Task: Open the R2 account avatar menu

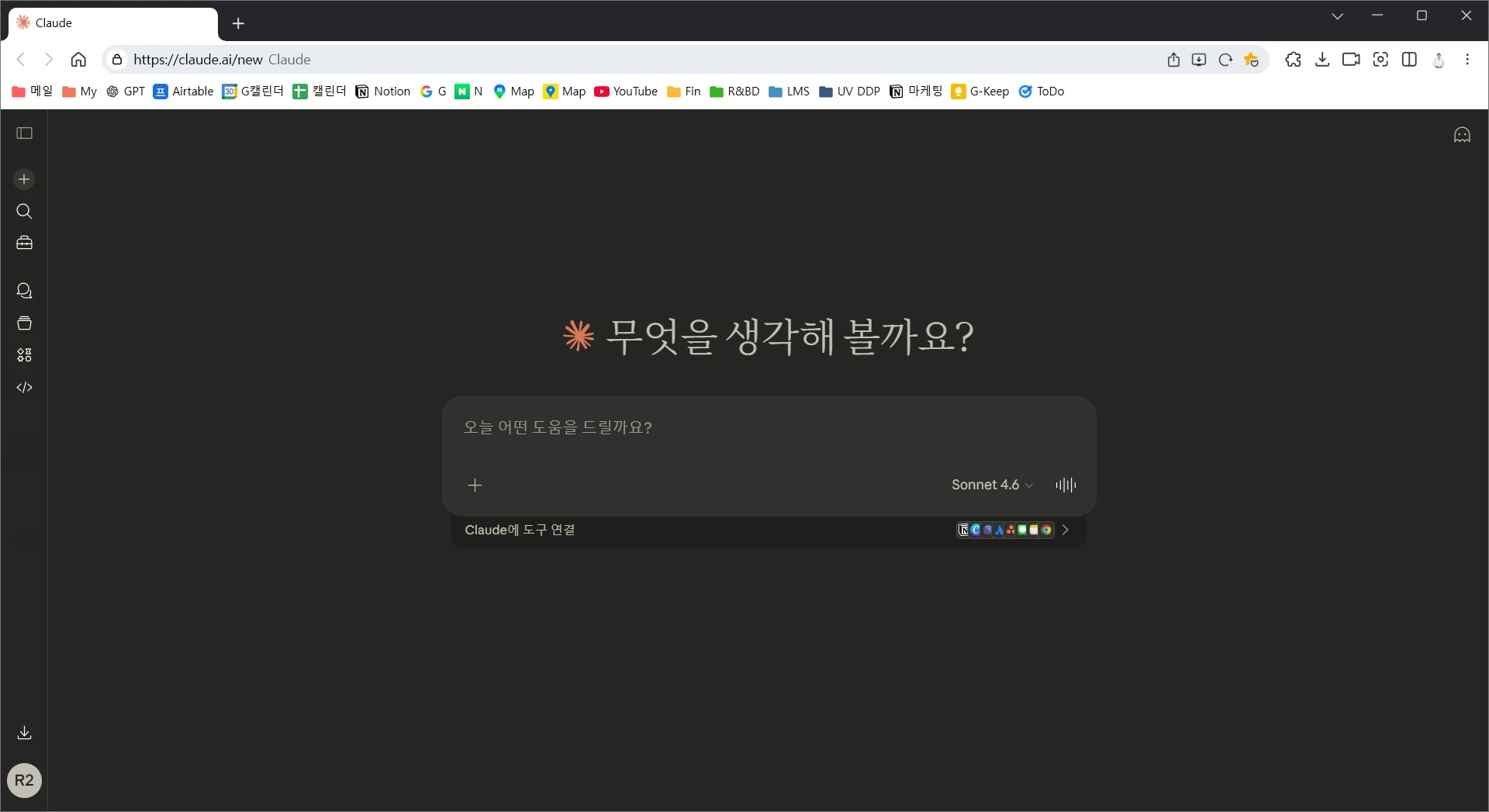Action: tap(24, 780)
